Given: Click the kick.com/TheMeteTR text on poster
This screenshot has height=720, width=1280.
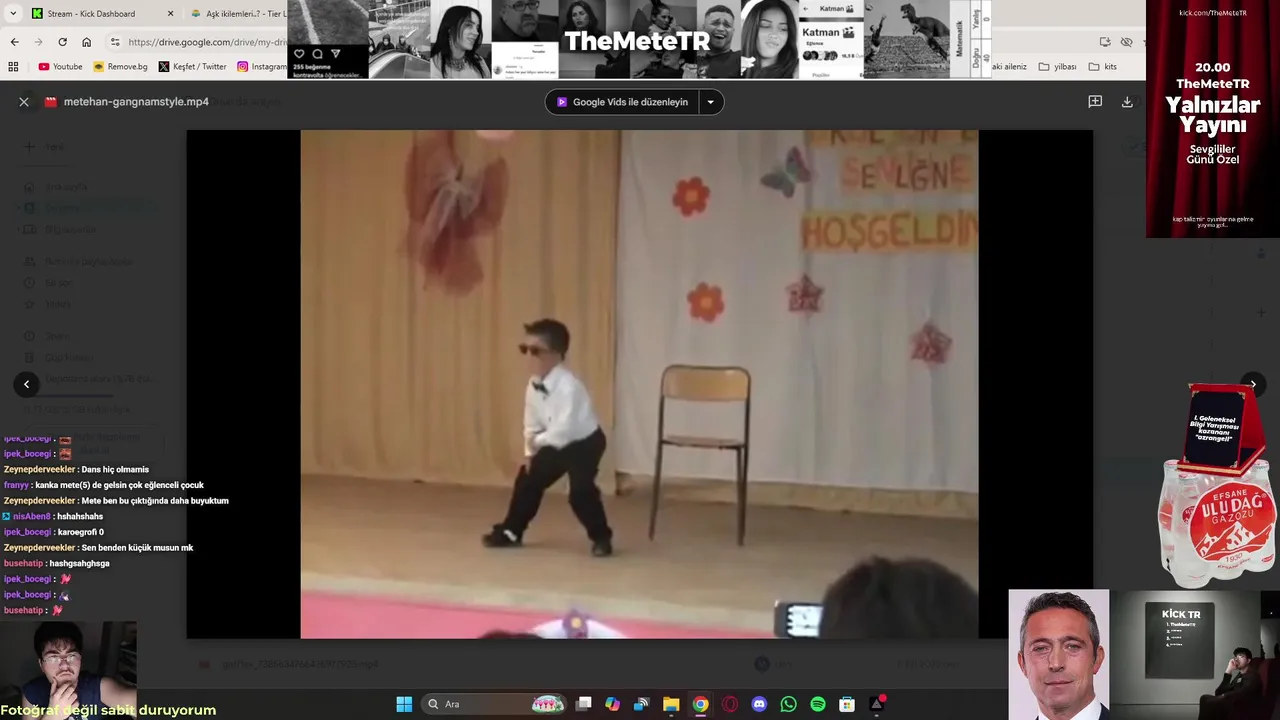Looking at the screenshot, I should (1213, 13).
